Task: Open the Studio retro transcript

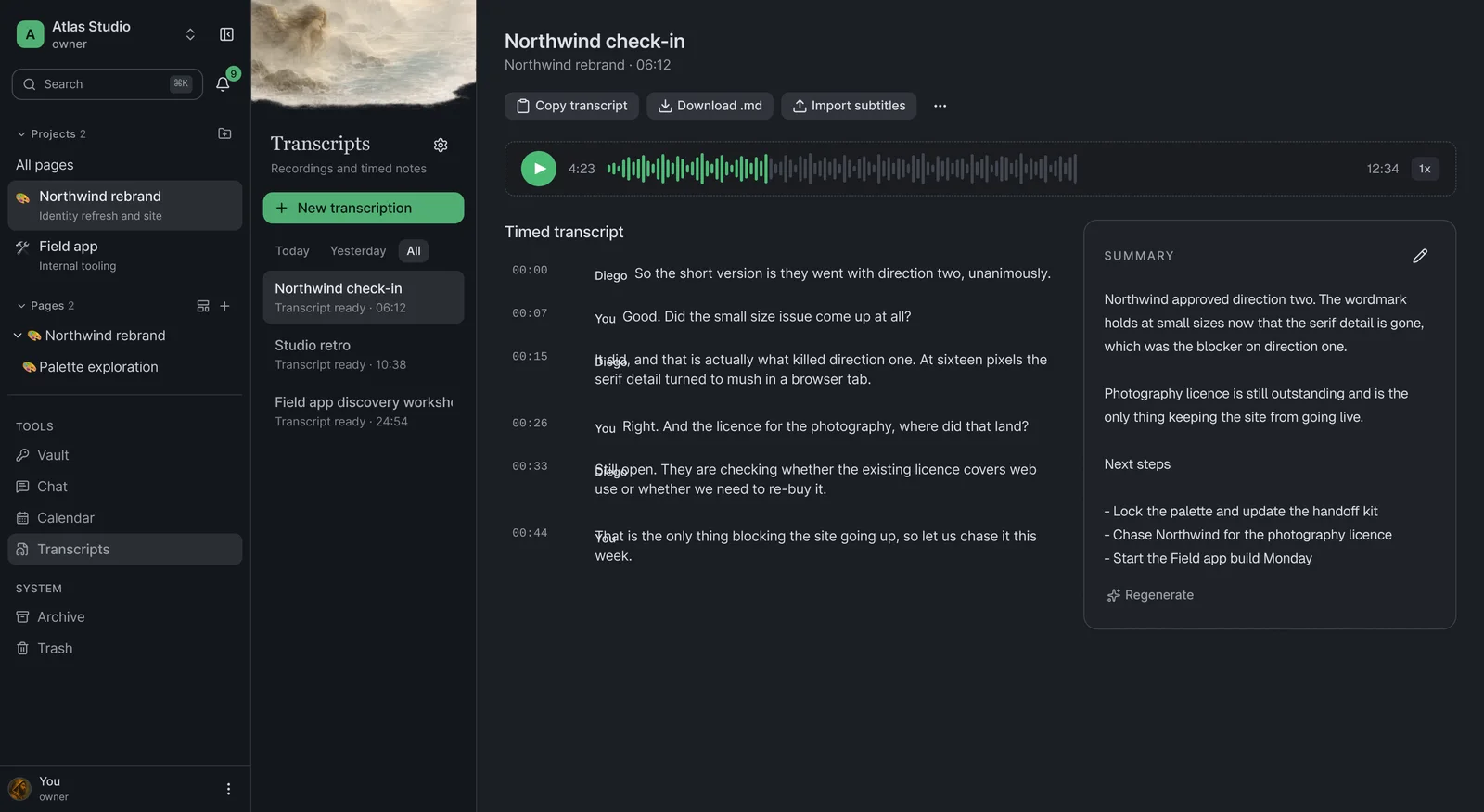Action: [x=364, y=354]
